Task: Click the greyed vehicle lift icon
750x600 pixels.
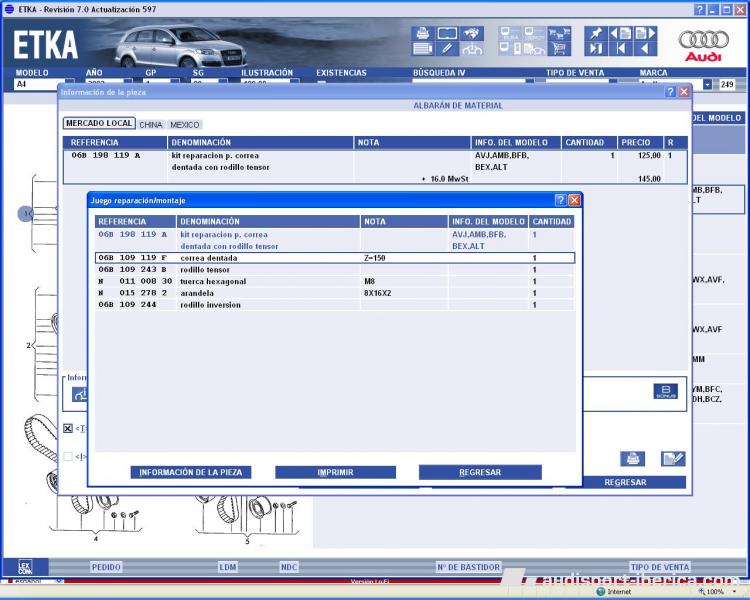Action: tap(472, 49)
